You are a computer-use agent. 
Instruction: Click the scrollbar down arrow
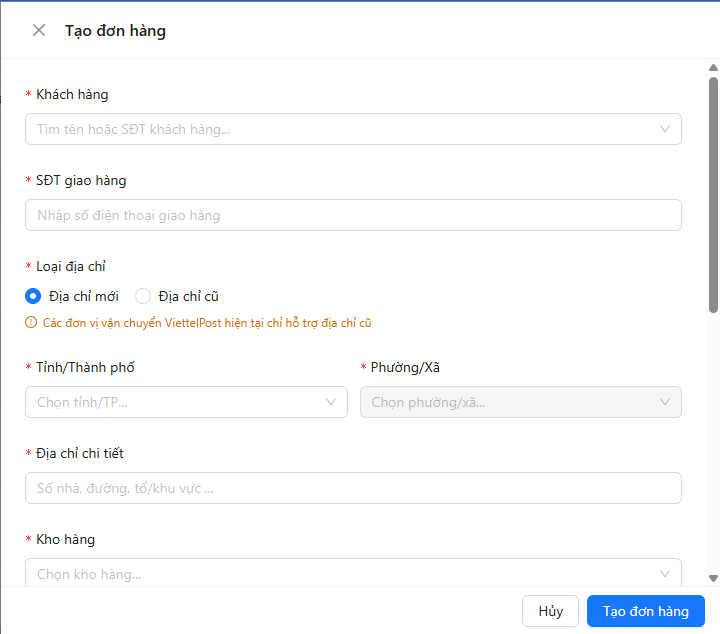coord(713,578)
